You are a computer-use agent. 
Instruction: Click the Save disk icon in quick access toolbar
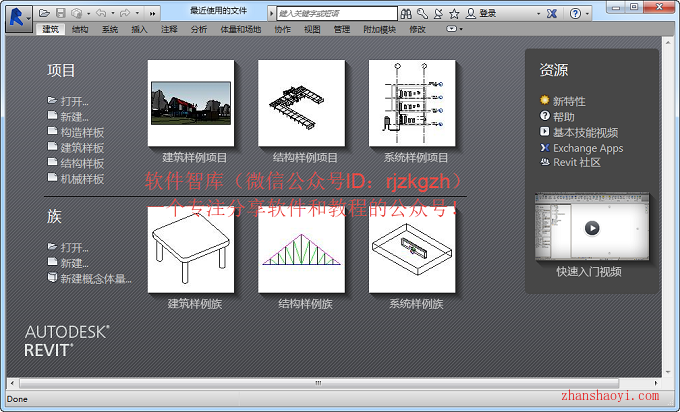(61, 13)
